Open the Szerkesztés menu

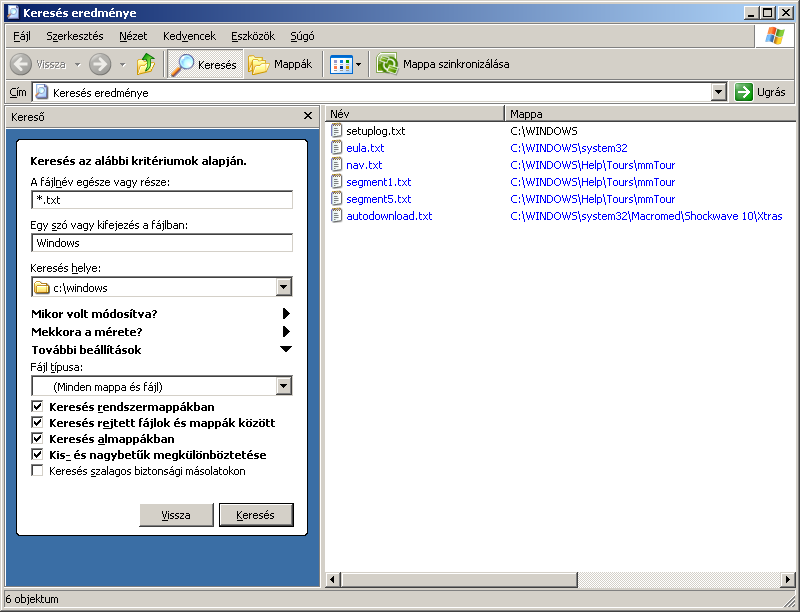[x=75, y=36]
